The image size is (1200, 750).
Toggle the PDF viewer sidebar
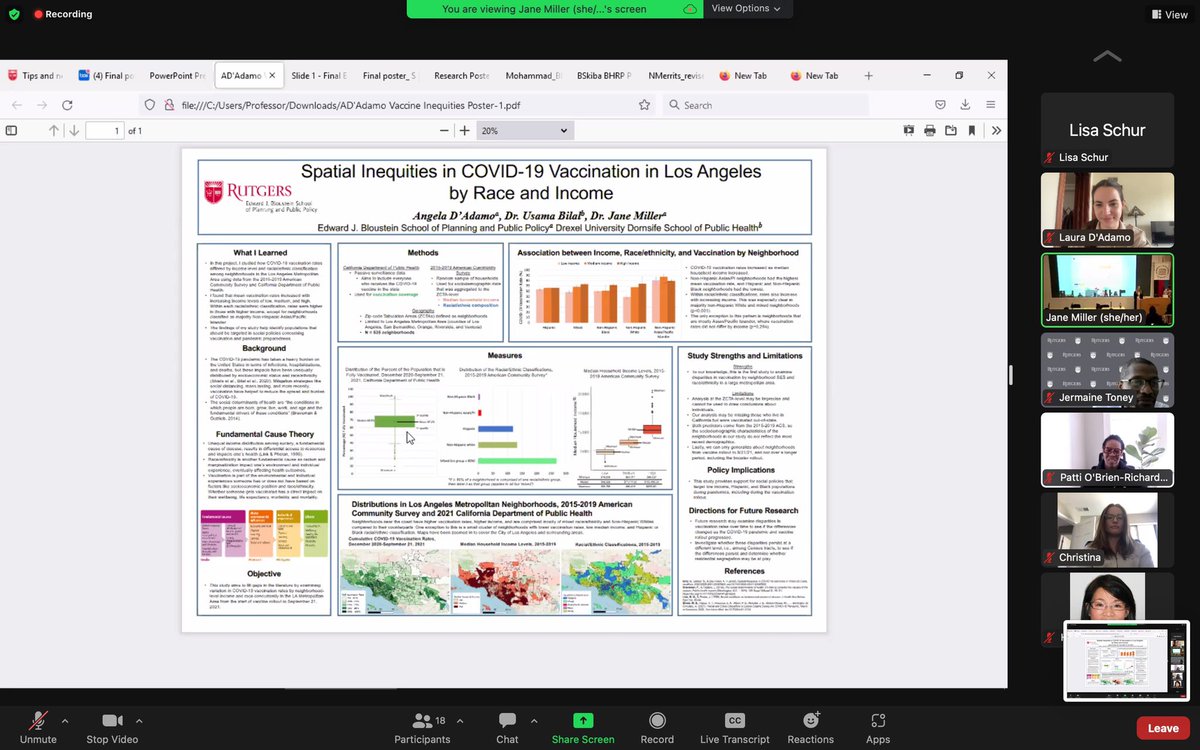pos(12,130)
